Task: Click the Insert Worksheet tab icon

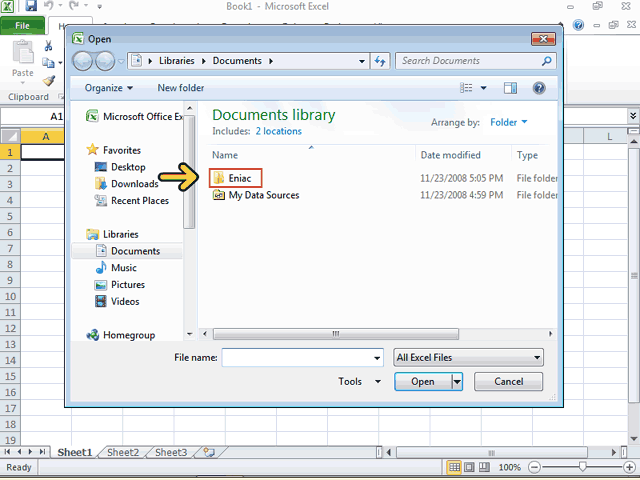Action: coord(209,452)
